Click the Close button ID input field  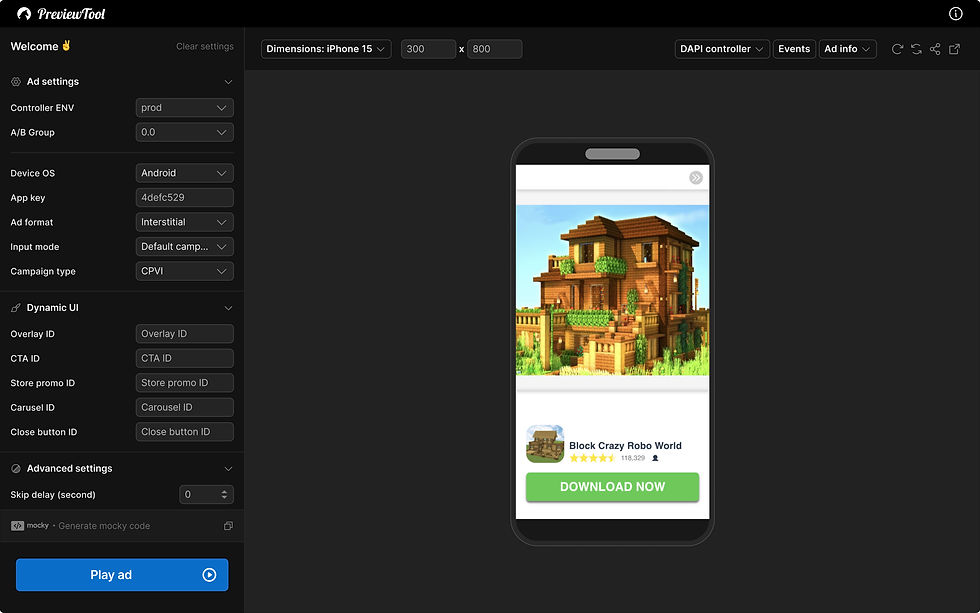(184, 432)
